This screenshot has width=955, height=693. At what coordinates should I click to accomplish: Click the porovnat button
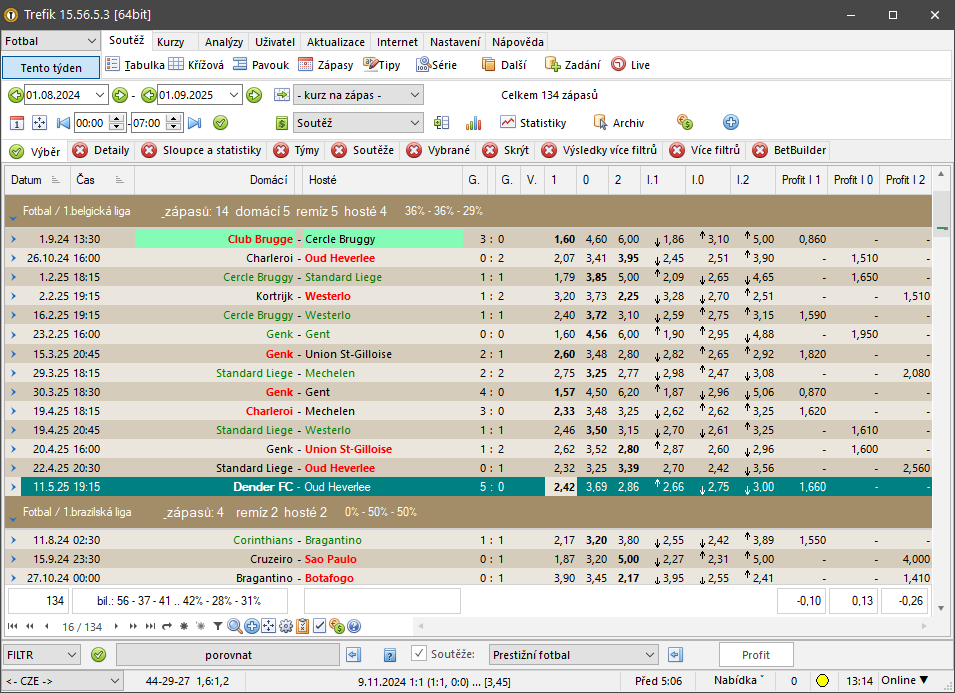point(228,655)
